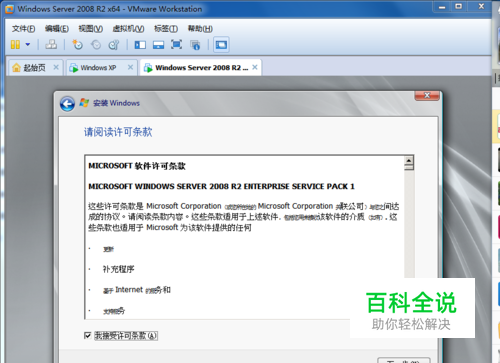The image size is (500, 363).
Task: Minimize the VMware Workstation window
Action: (442, 7)
